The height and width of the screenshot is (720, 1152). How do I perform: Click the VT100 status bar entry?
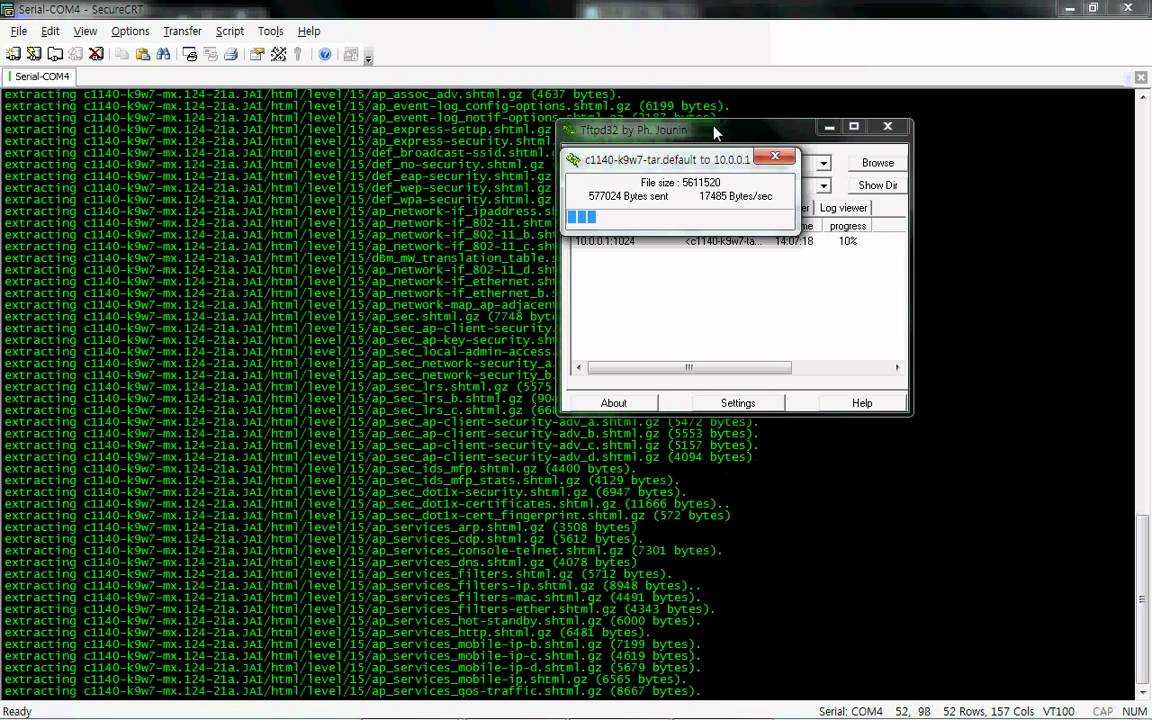tap(1059, 711)
